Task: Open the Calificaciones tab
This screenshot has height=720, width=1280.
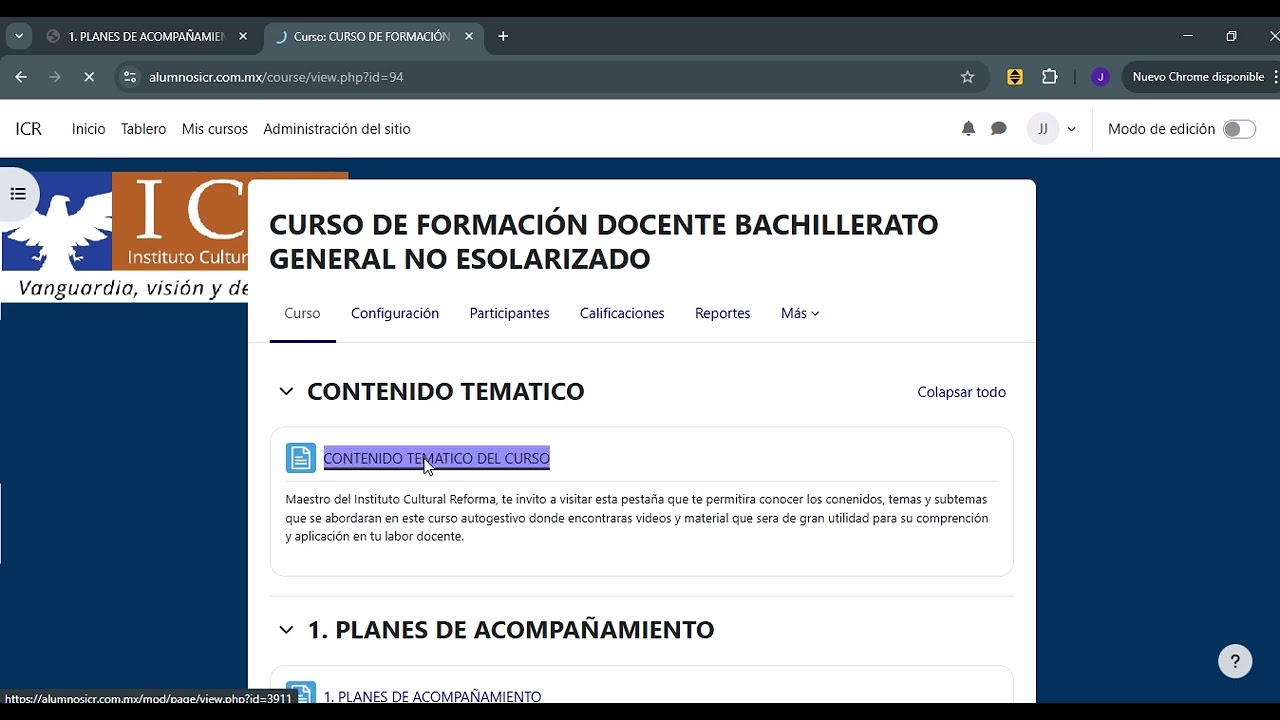Action: coord(622,313)
